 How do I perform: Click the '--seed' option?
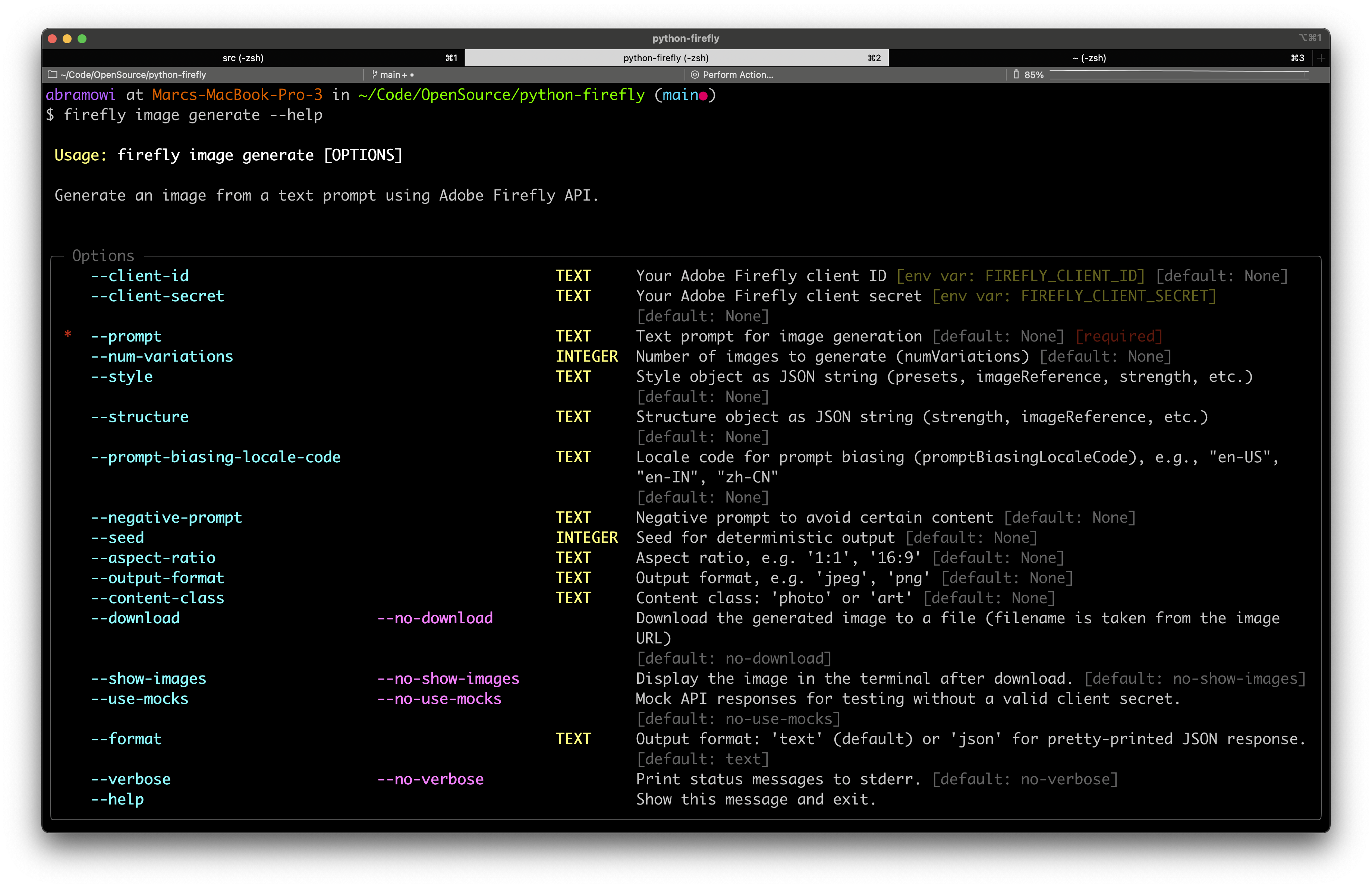(x=117, y=538)
